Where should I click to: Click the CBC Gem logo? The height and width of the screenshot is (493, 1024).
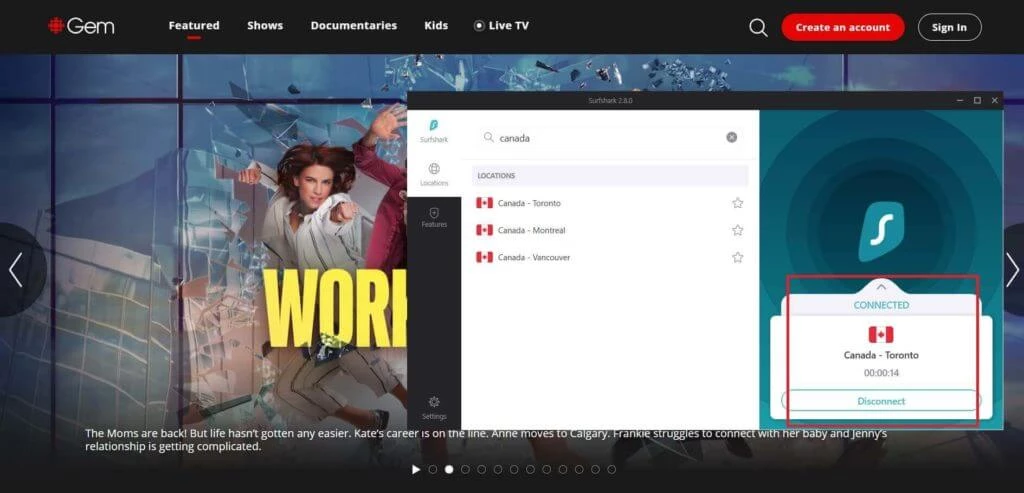(82, 26)
